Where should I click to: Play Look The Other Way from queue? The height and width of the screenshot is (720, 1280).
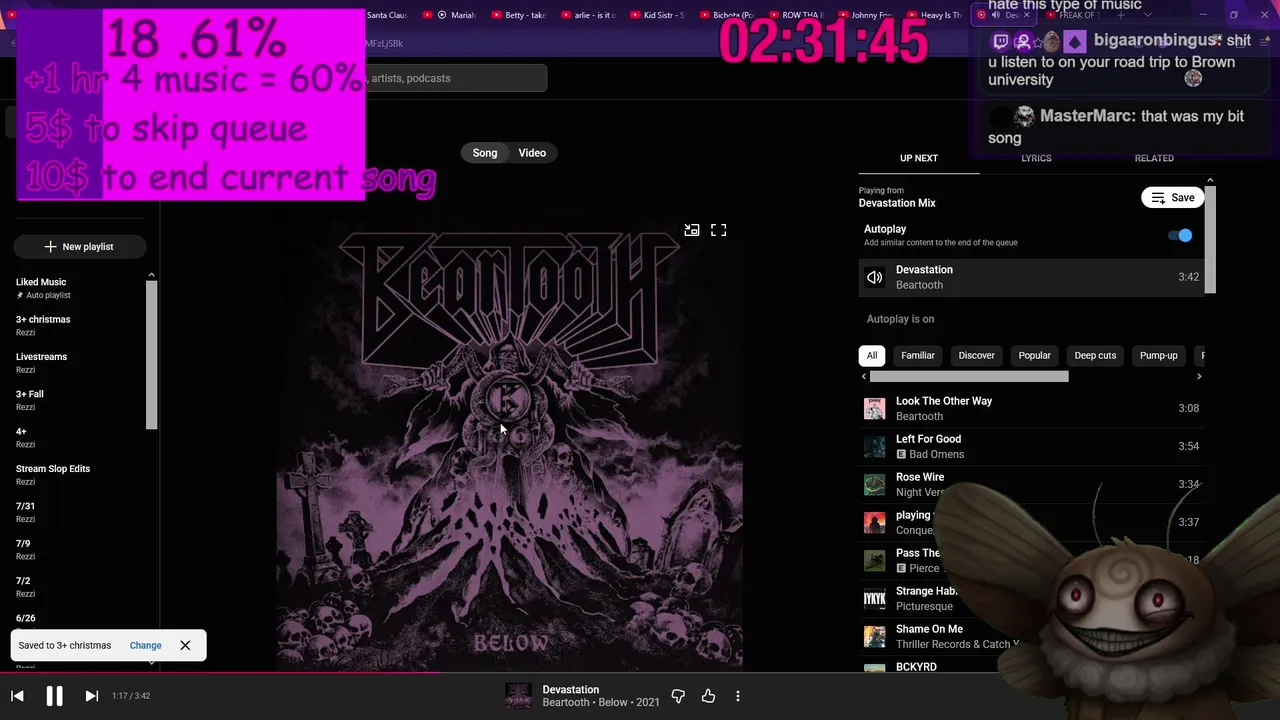pyautogui.click(x=1031, y=408)
